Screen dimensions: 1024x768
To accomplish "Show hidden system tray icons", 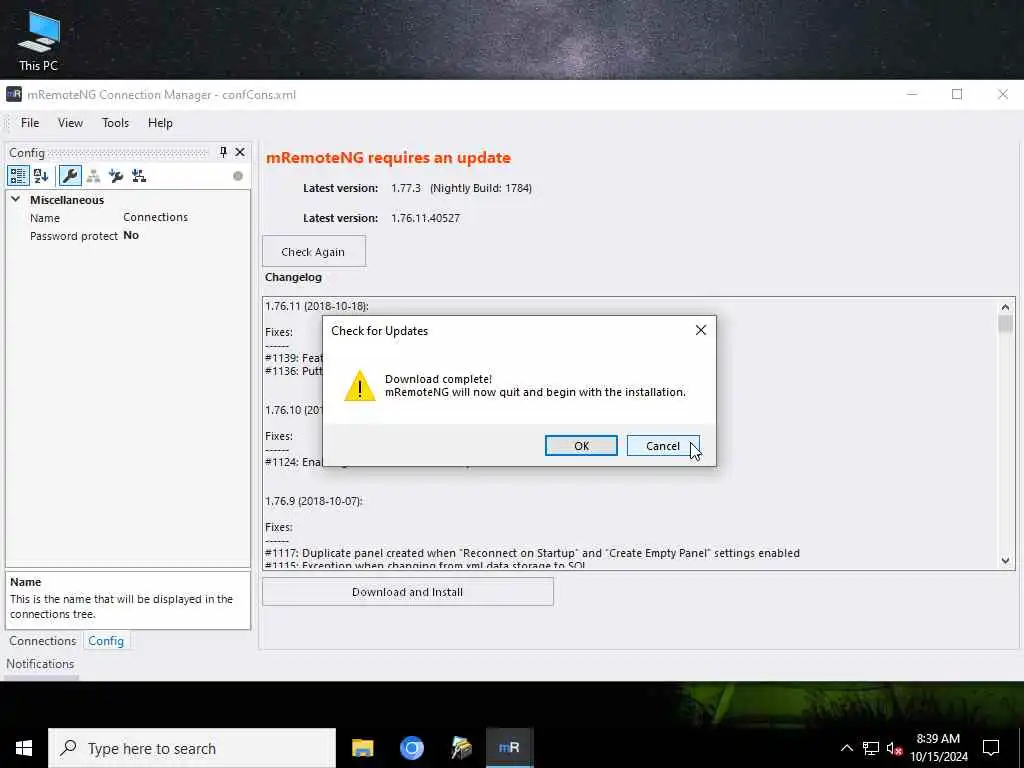I will (846, 748).
